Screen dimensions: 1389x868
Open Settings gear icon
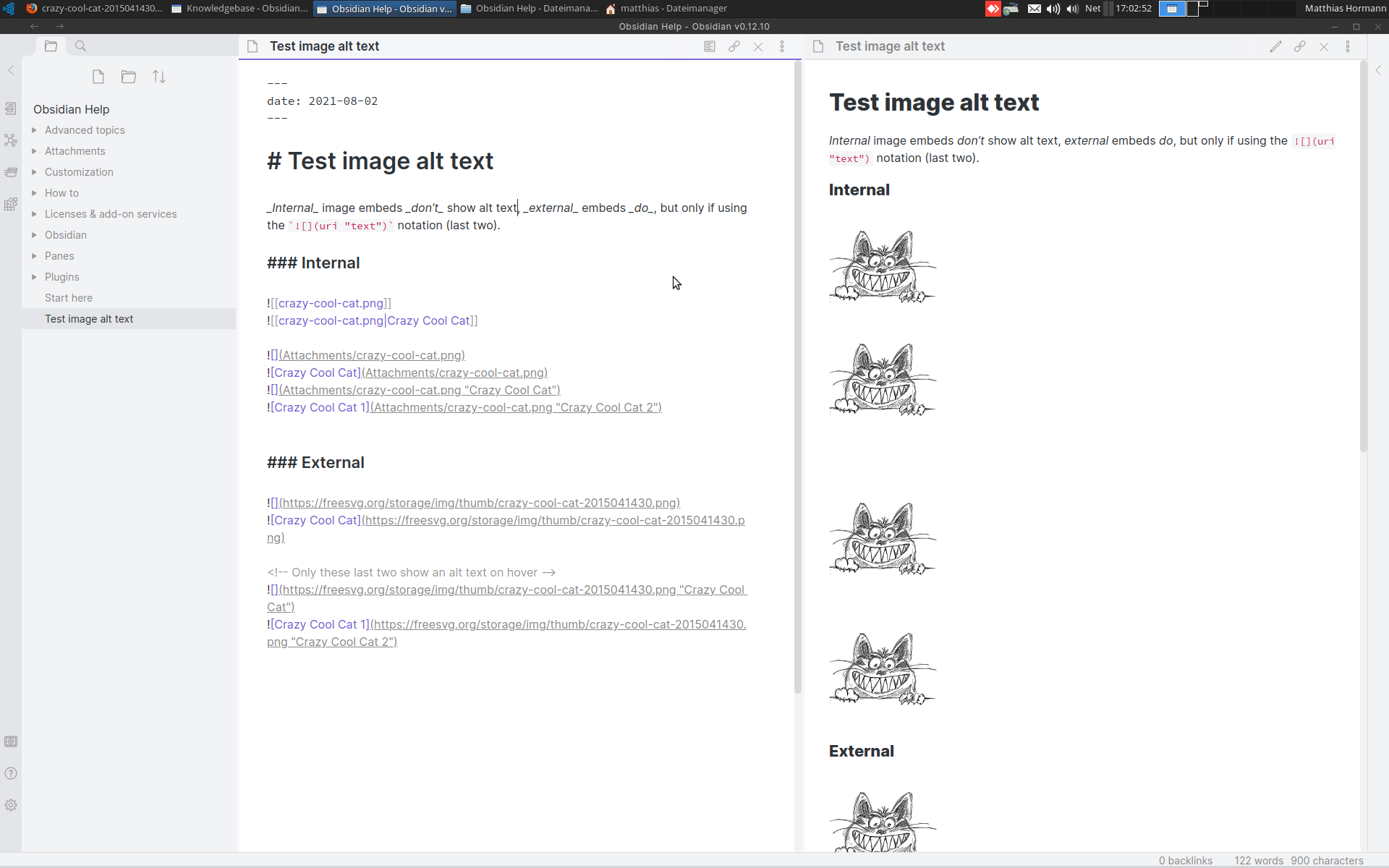click(x=11, y=805)
